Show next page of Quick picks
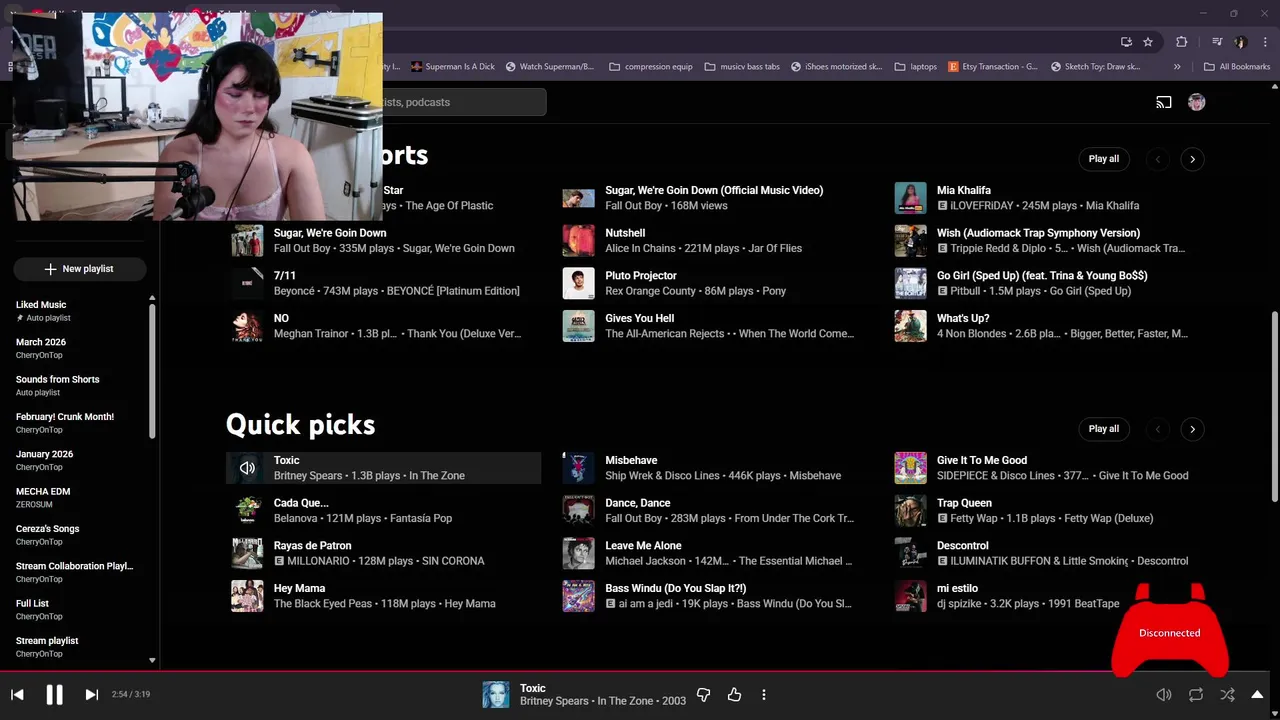The width and height of the screenshot is (1280, 720). click(1192, 429)
